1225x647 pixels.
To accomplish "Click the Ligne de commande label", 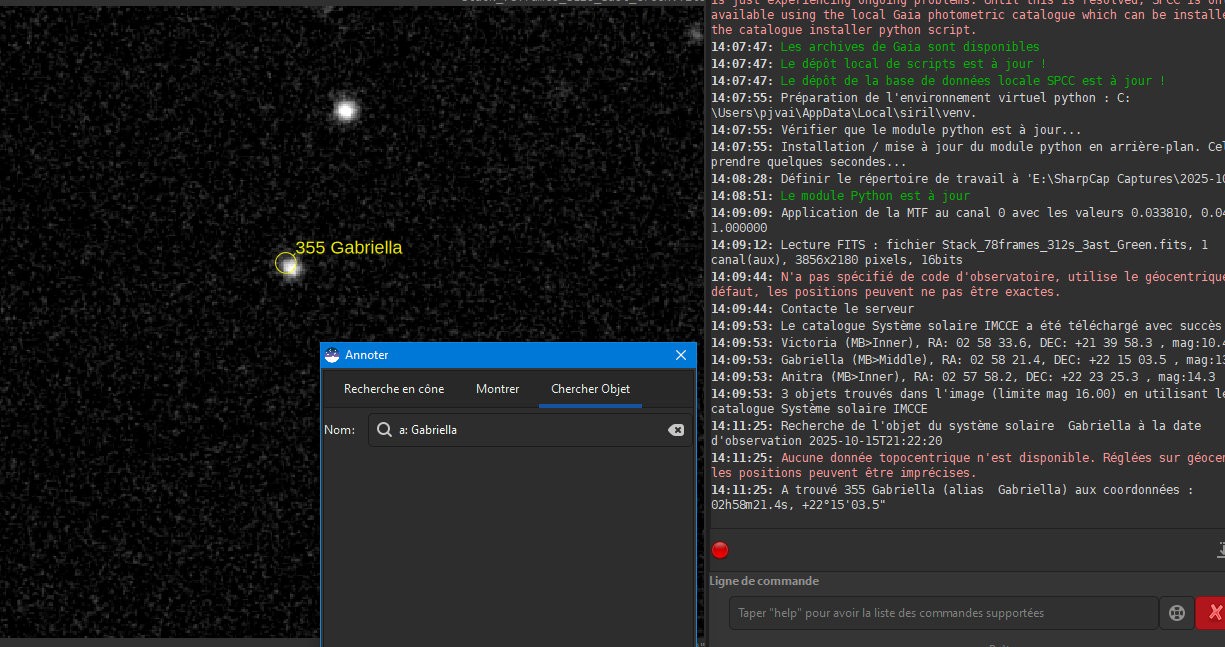I will coord(764,580).
